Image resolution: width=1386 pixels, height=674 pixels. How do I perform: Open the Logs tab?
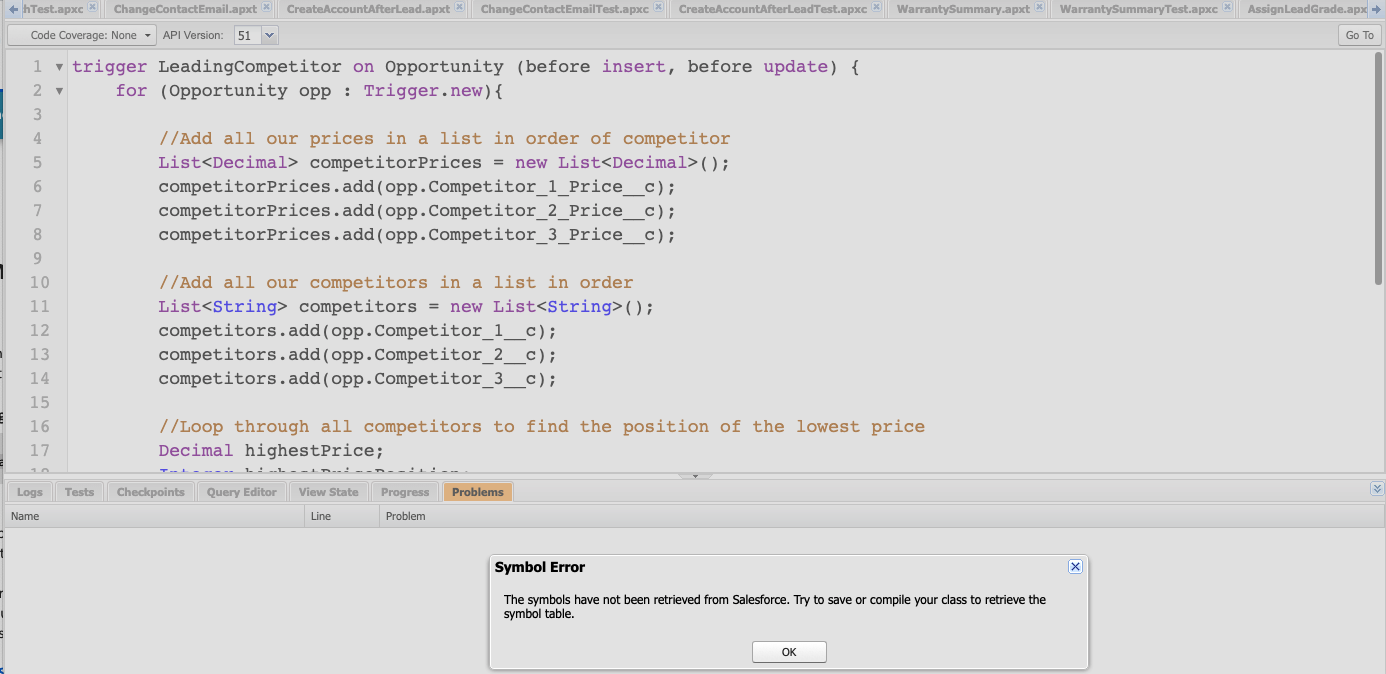click(30, 492)
